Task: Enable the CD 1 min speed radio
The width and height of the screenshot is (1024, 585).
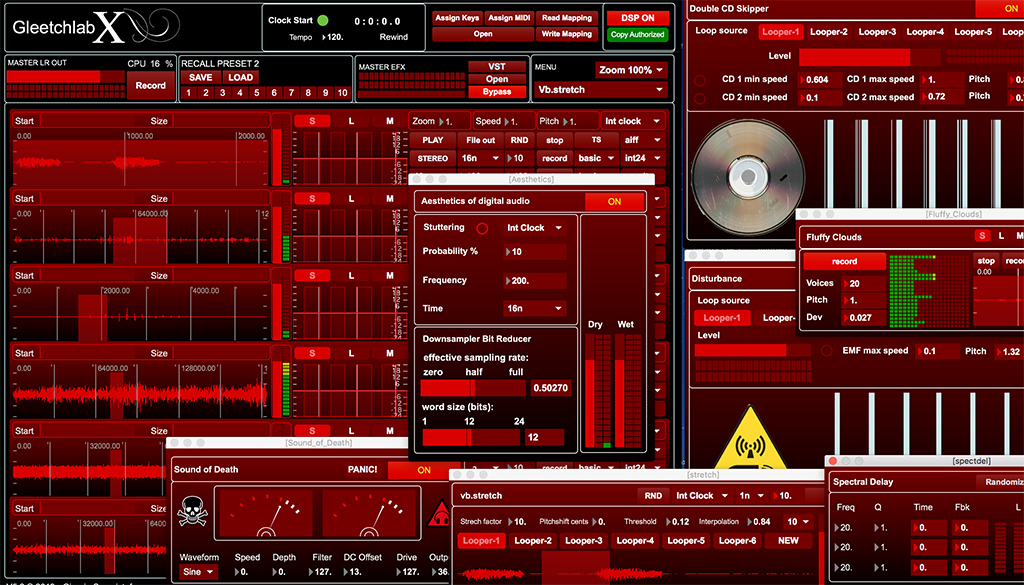Action: (x=700, y=79)
